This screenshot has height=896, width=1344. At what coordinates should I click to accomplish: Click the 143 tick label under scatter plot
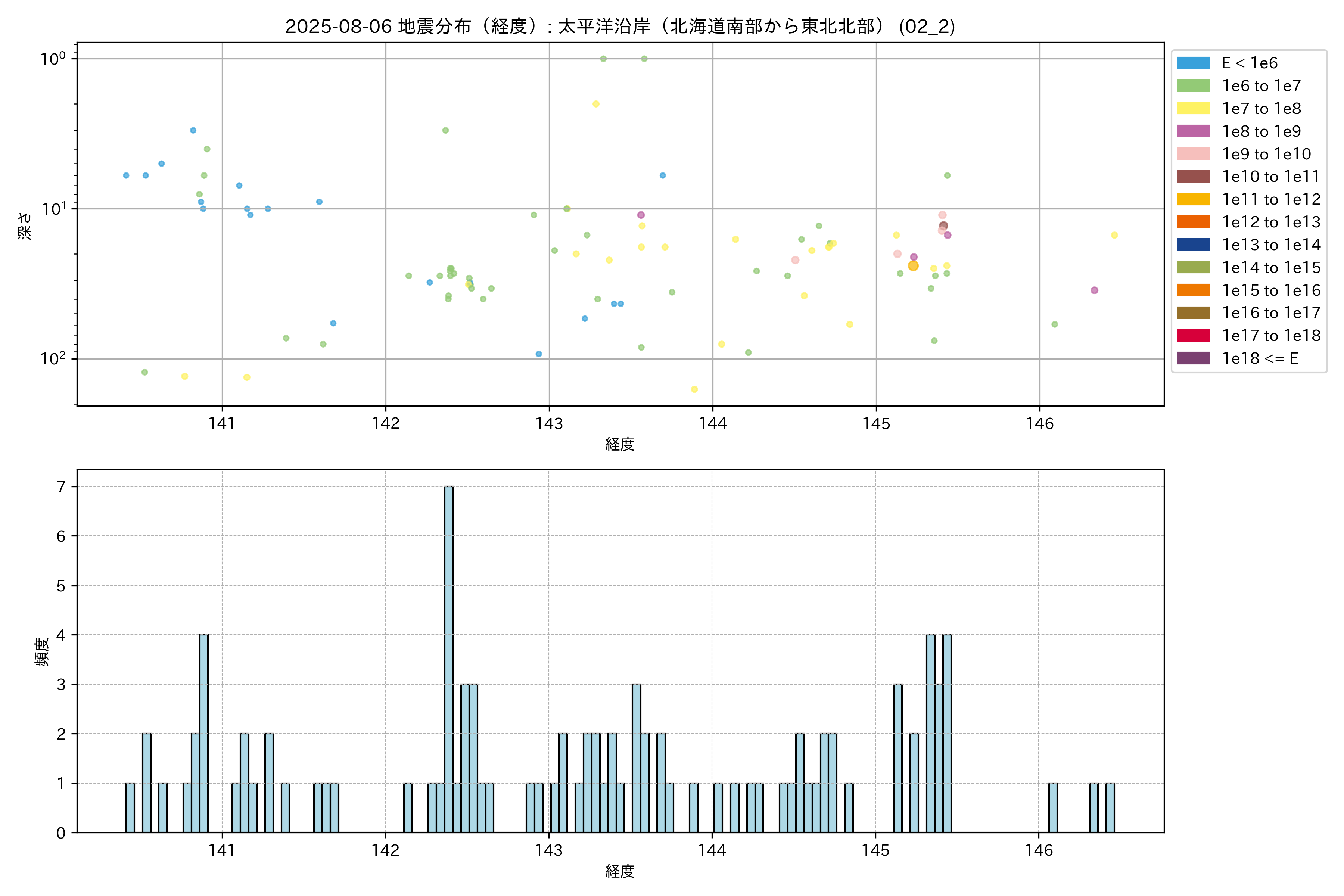pos(548,423)
